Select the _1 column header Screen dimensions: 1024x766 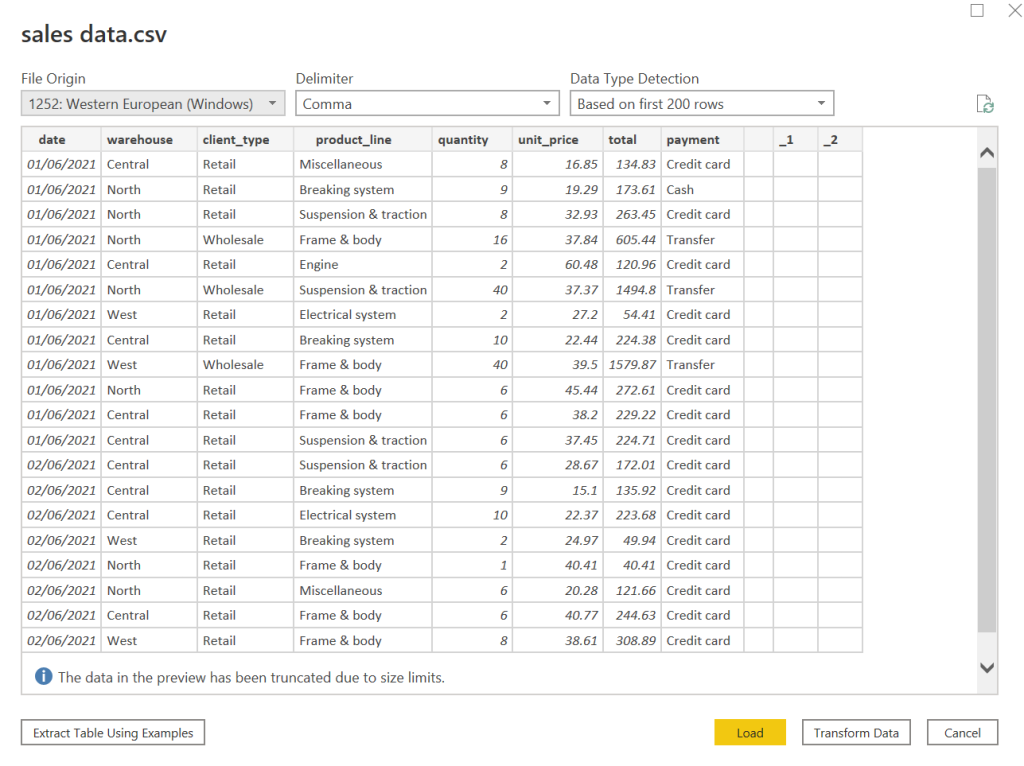795,140
